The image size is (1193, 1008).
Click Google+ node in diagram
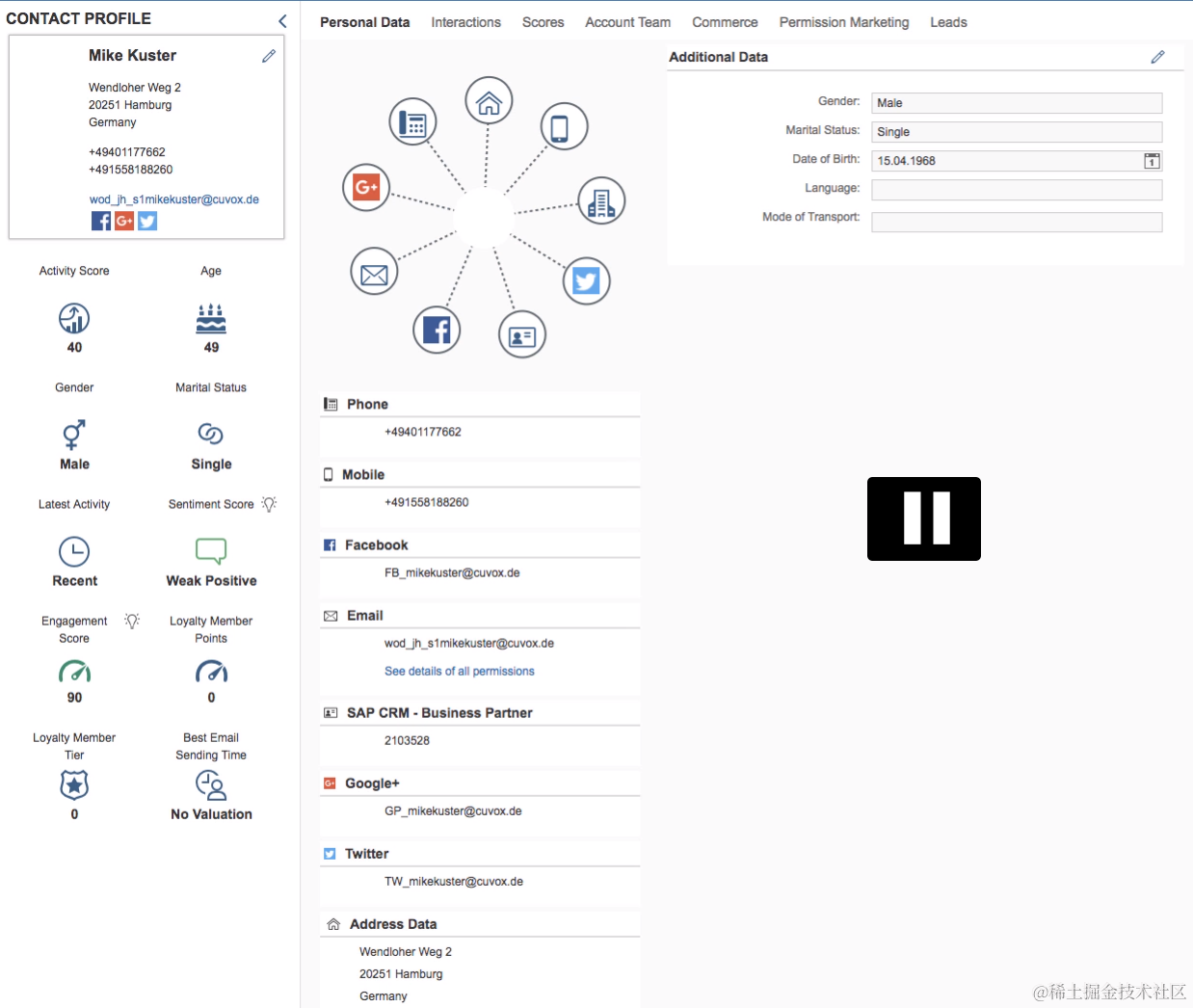pos(366,187)
